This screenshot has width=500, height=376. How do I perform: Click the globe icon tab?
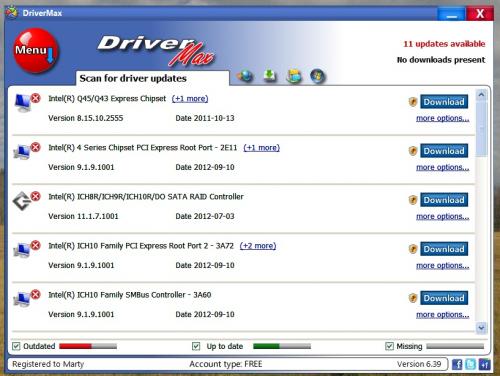point(246,76)
